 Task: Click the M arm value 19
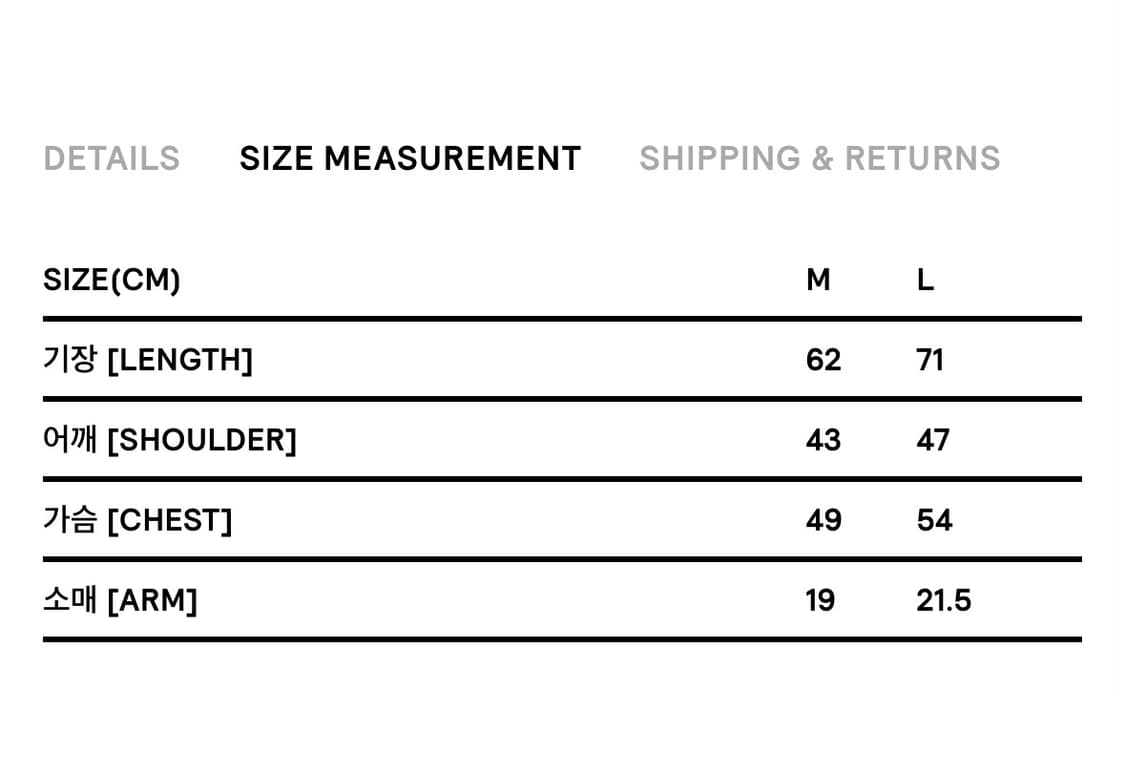pos(820,600)
